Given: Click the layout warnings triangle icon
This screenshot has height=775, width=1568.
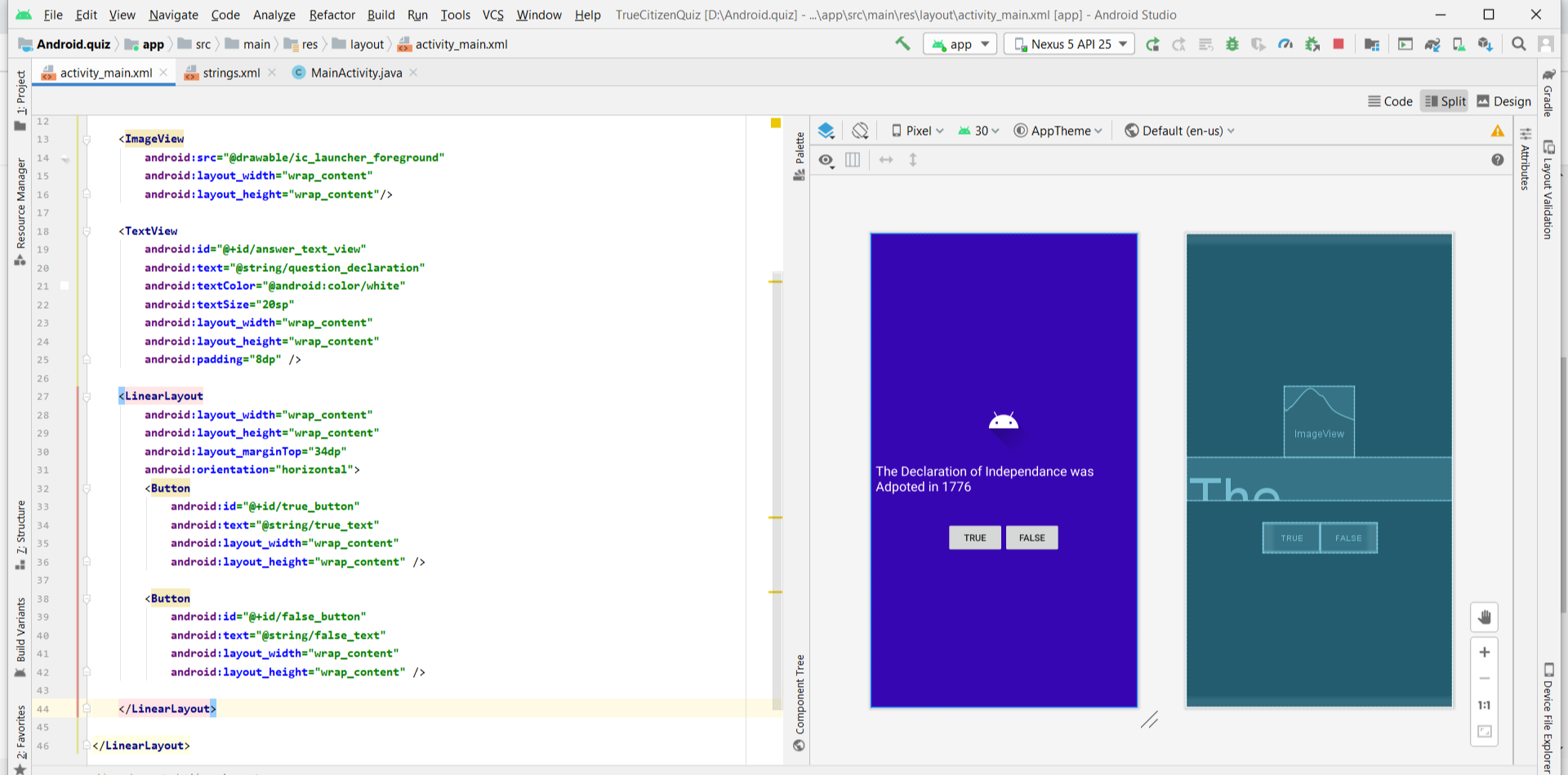Looking at the screenshot, I should (1498, 131).
